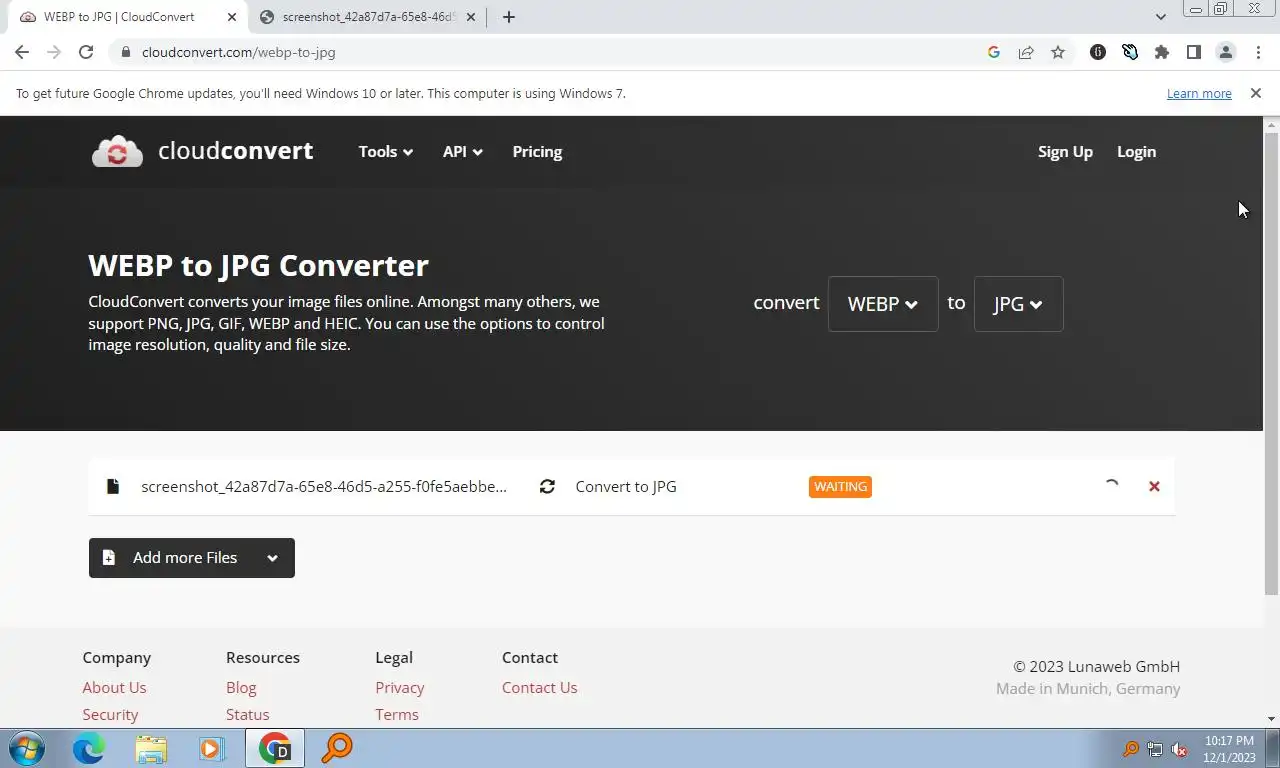Viewport: 1280px width, 768px height.
Task: Click the forward navigation arrow
Action: (54, 52)
